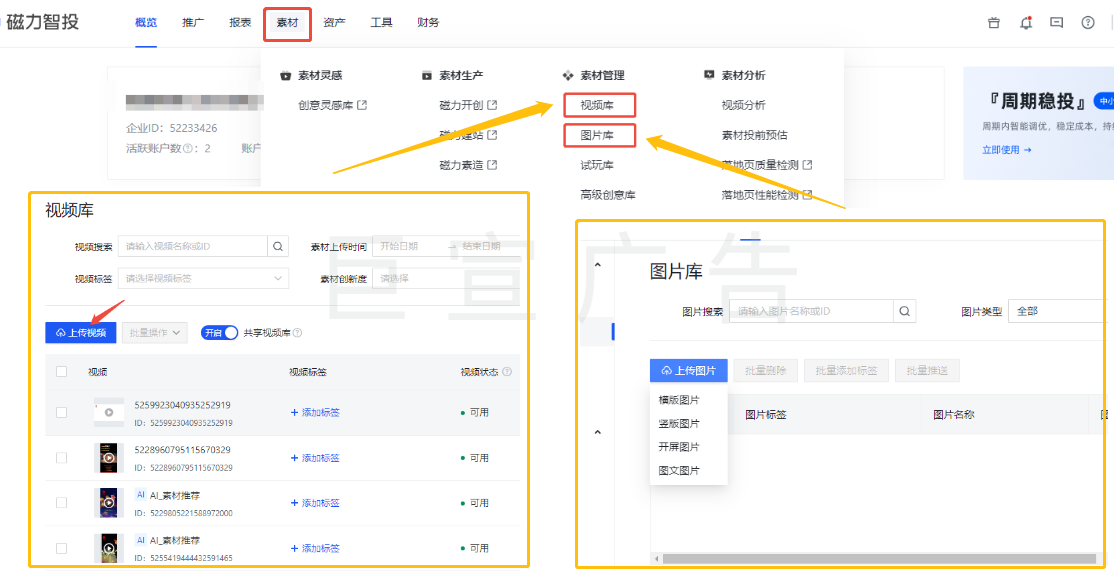This screenshot has width=1114, height=571.
Task: Click the AI badge on video ID 5229805221588972000
Action: [x=141, y=495]
